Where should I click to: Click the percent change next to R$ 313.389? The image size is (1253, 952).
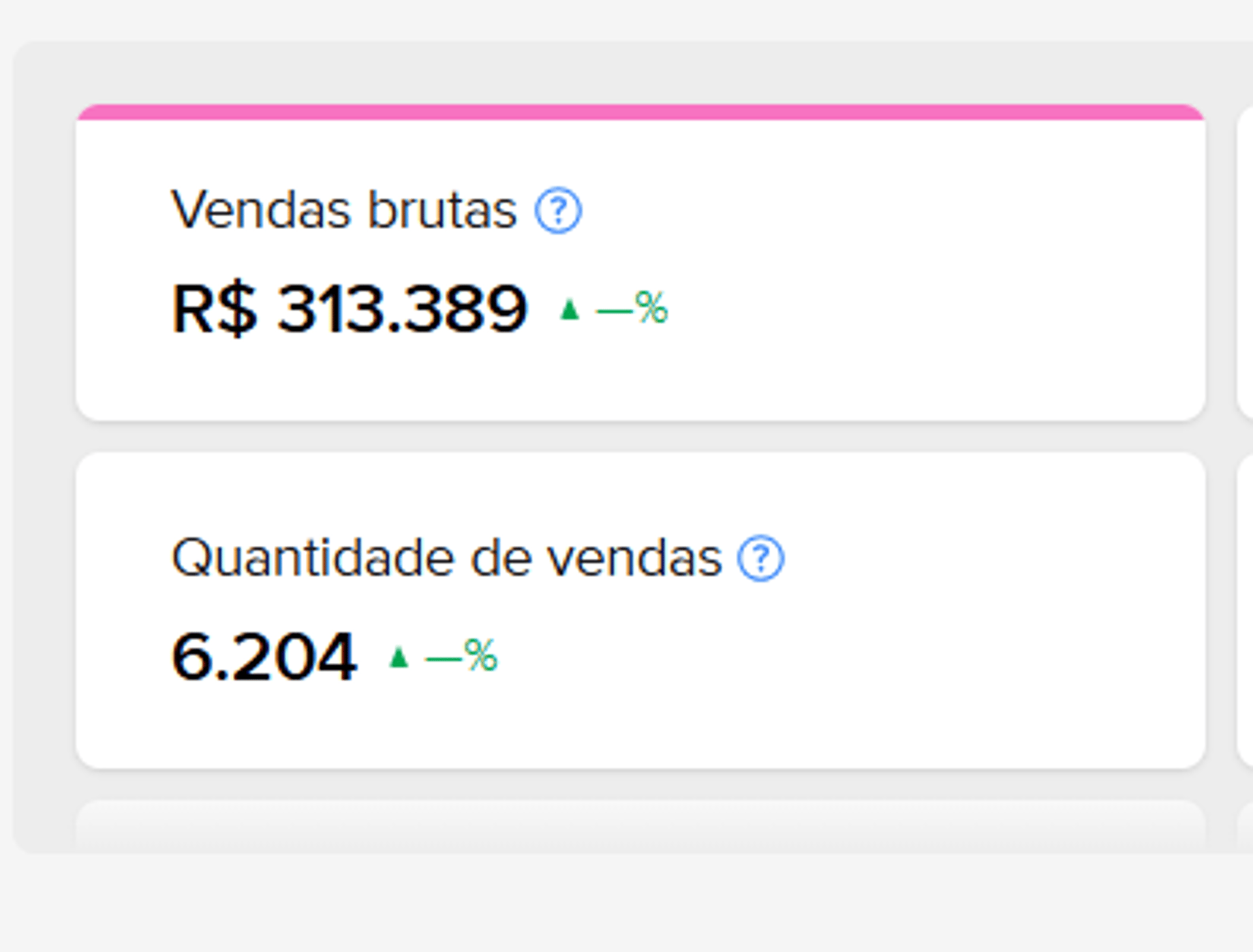point(632,308)
